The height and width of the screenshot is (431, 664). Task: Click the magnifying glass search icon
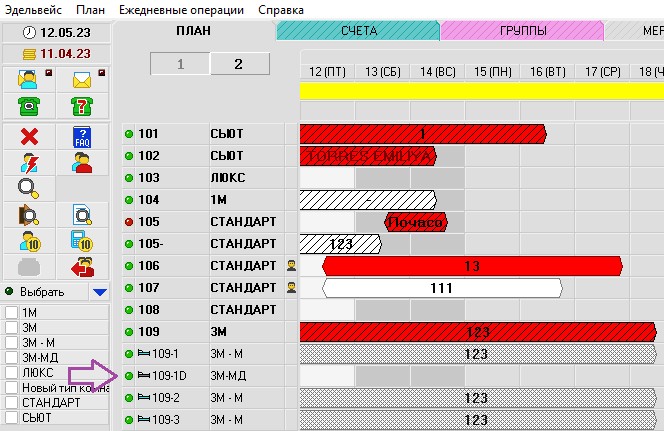[28, 187]
